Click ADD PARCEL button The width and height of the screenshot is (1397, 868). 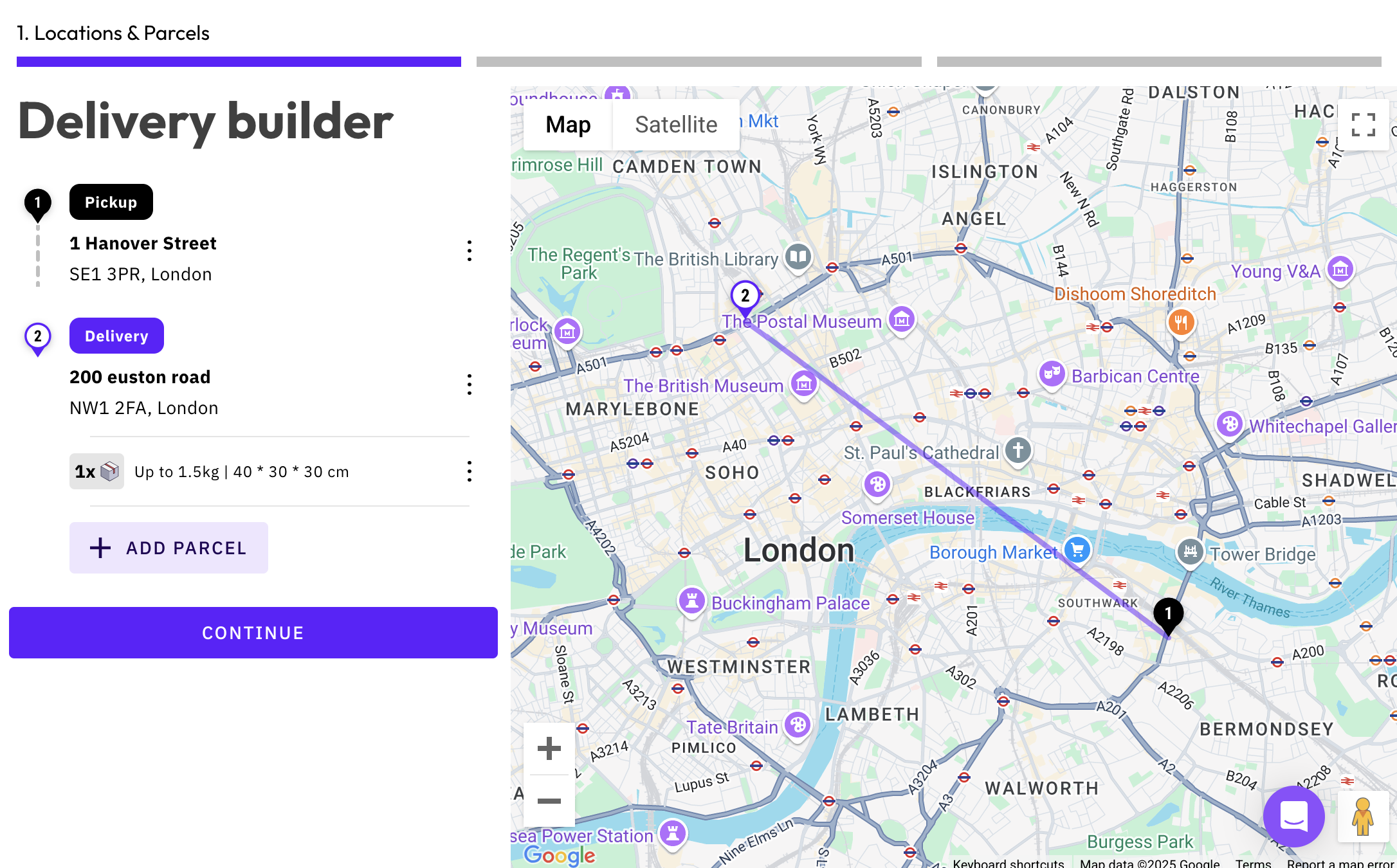(x=169, y=548)
